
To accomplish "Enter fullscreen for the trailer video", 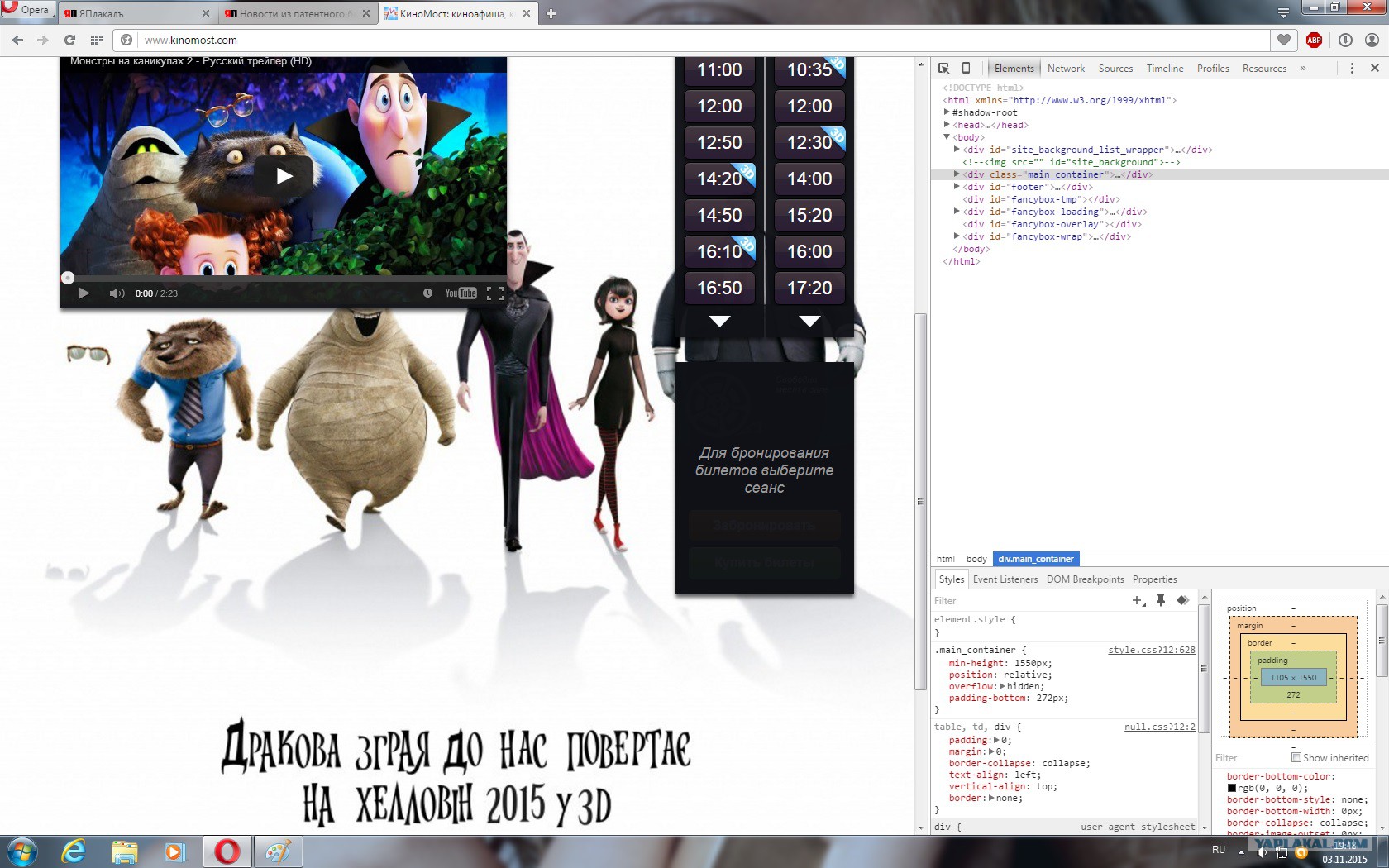I will point(495,293).
